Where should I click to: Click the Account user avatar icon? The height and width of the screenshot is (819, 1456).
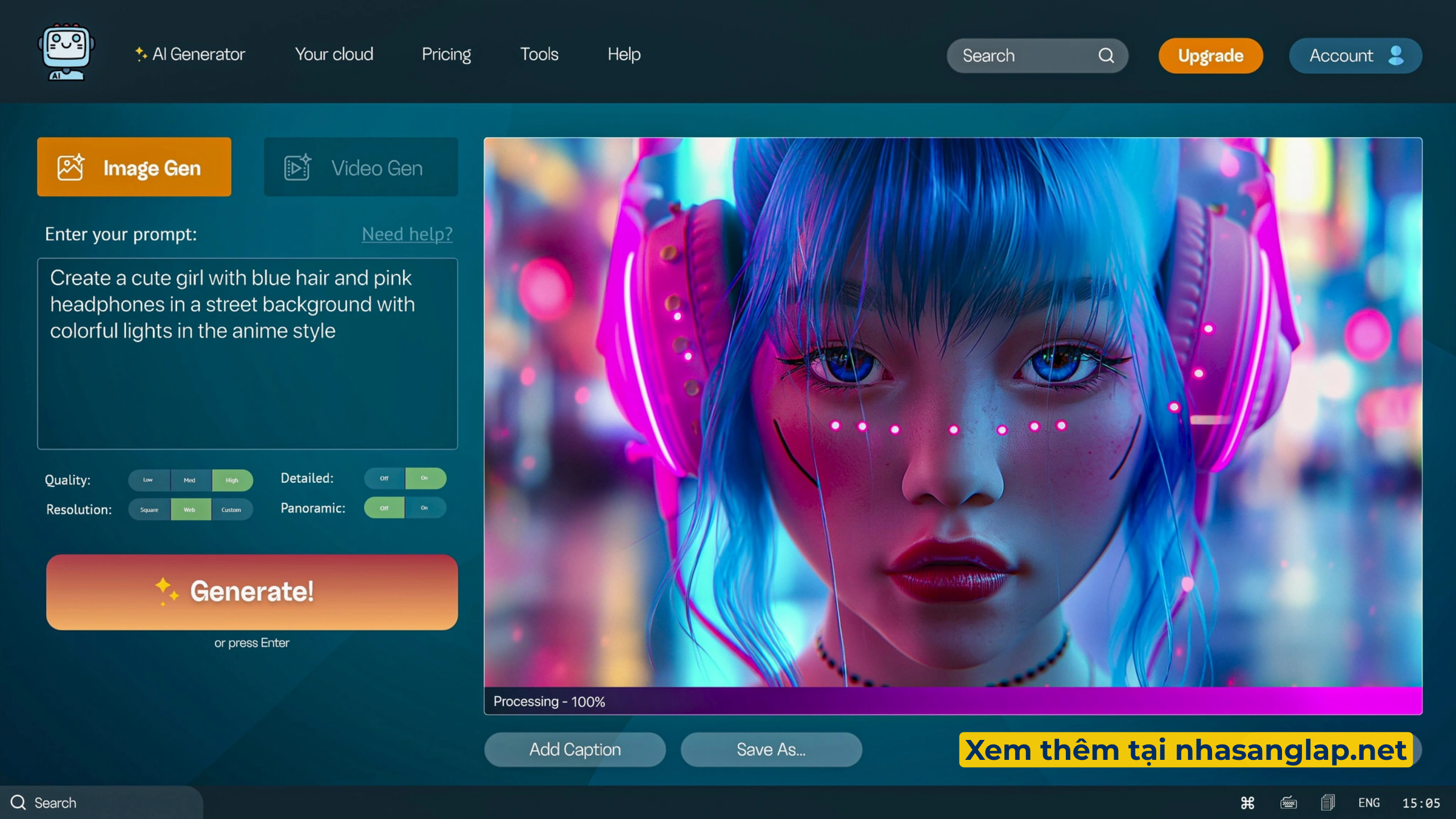pyautogui.click(x=1396, y=55)
